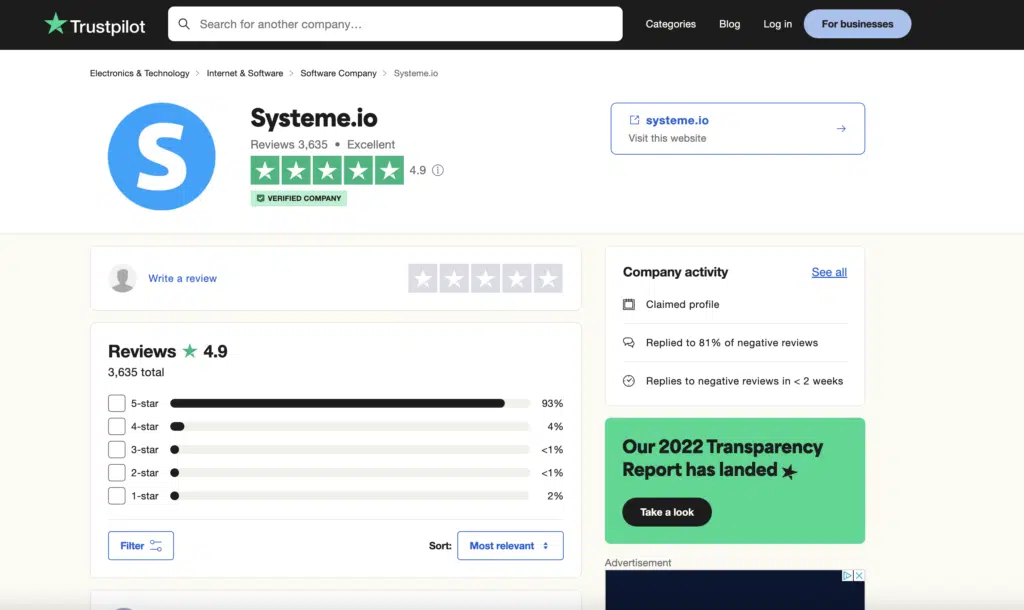Viewport: 1024px width, 610px height.
Task: Check the 5-star filter checkbox
Action: tap(117, 404)
